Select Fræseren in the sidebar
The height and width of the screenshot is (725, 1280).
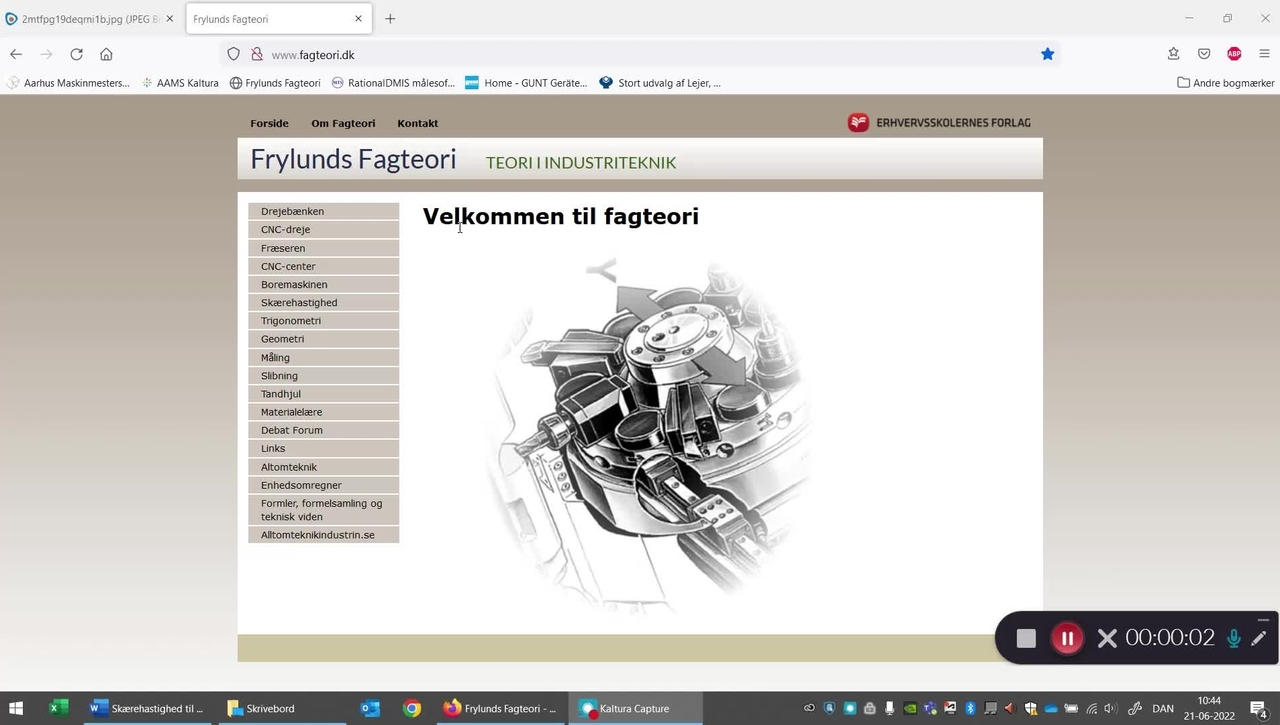(323, 248)
